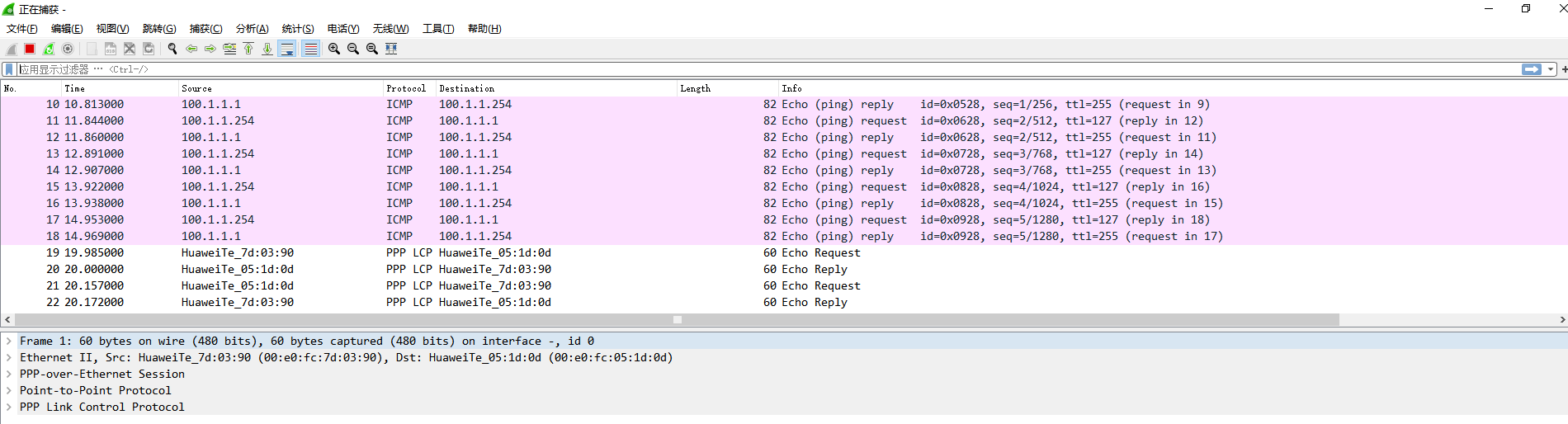Open the 帮助(H) menu

click(484, 28)
